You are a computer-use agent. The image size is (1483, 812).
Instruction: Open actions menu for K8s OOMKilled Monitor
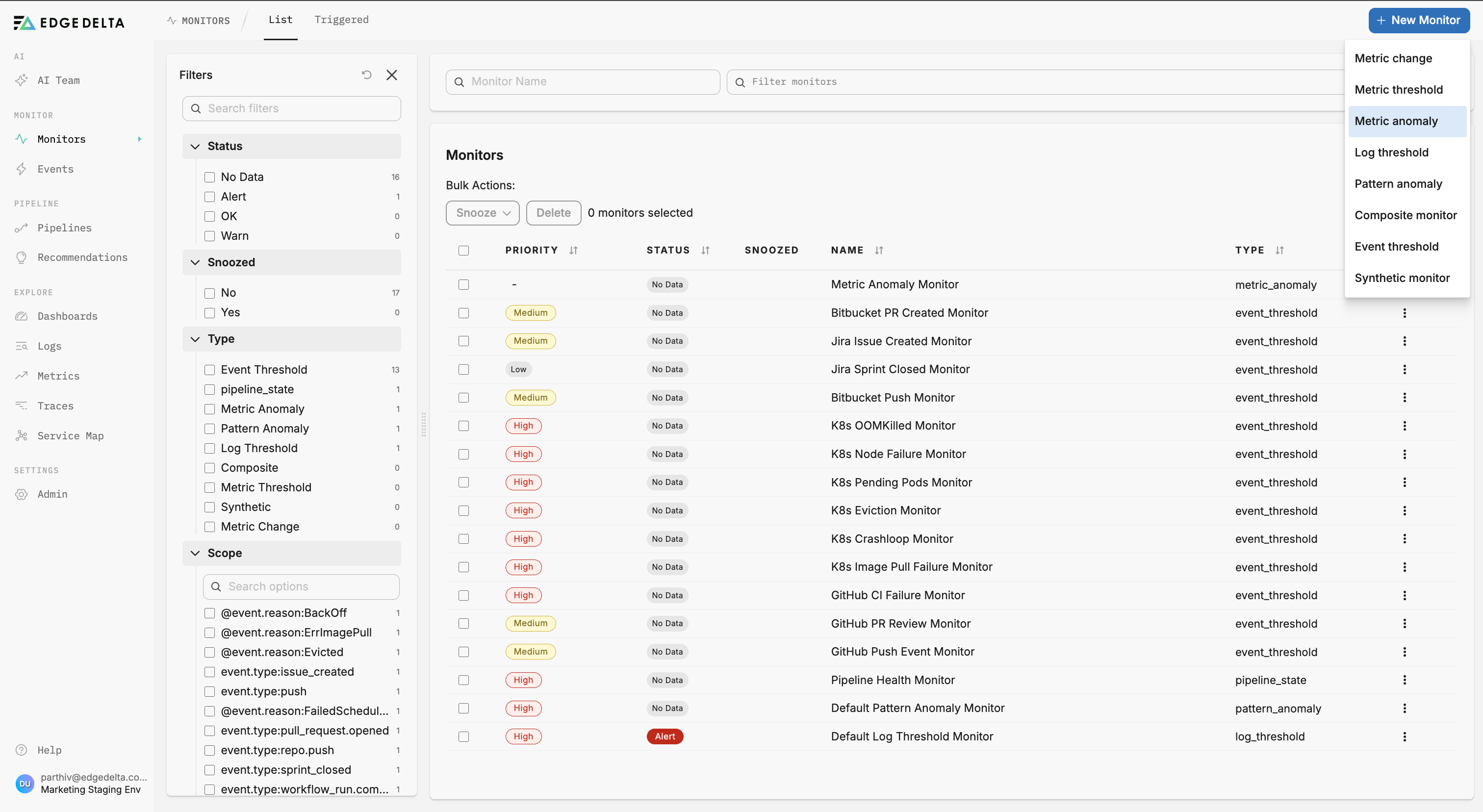1405,426
